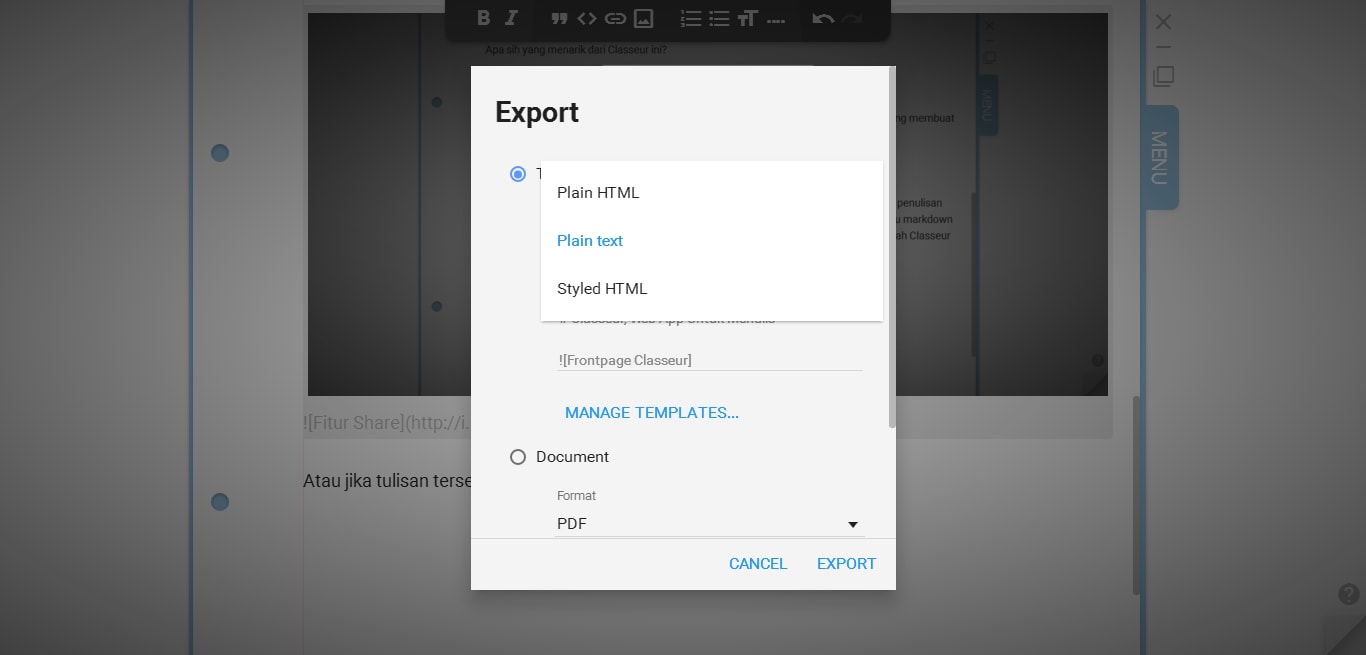Apply italic formatting from the toolbar
The height and width of the screenshot is (655, 1366).
[x=512, y=18]
